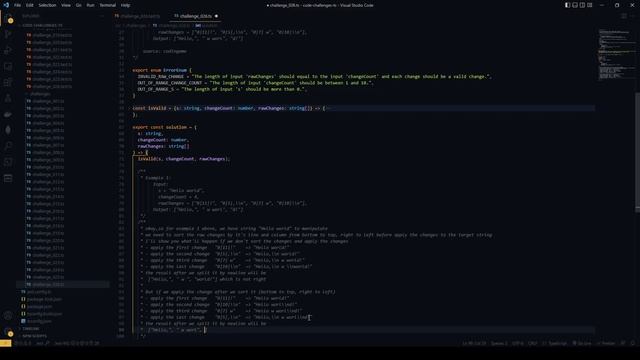Click the unsaved dot on challenge_0326.ts tab
The width and height of the screenshot is (640, 360).
point(216,16)
